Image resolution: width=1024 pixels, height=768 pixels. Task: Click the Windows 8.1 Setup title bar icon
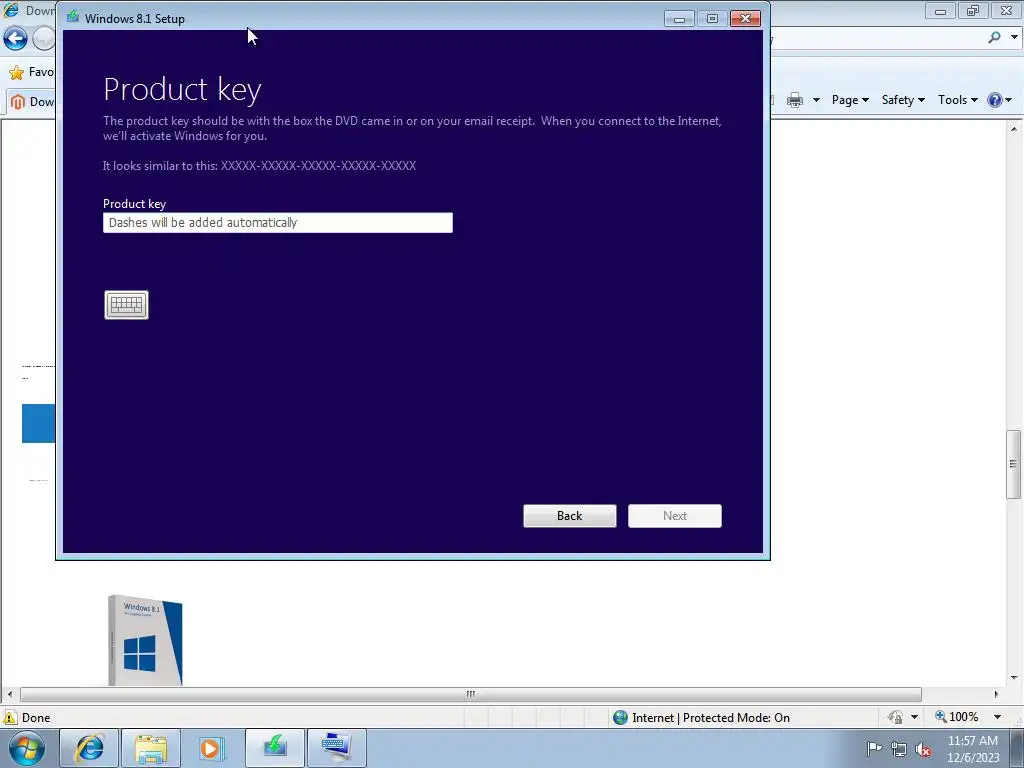pyautogui.click(x=72, y=17)
